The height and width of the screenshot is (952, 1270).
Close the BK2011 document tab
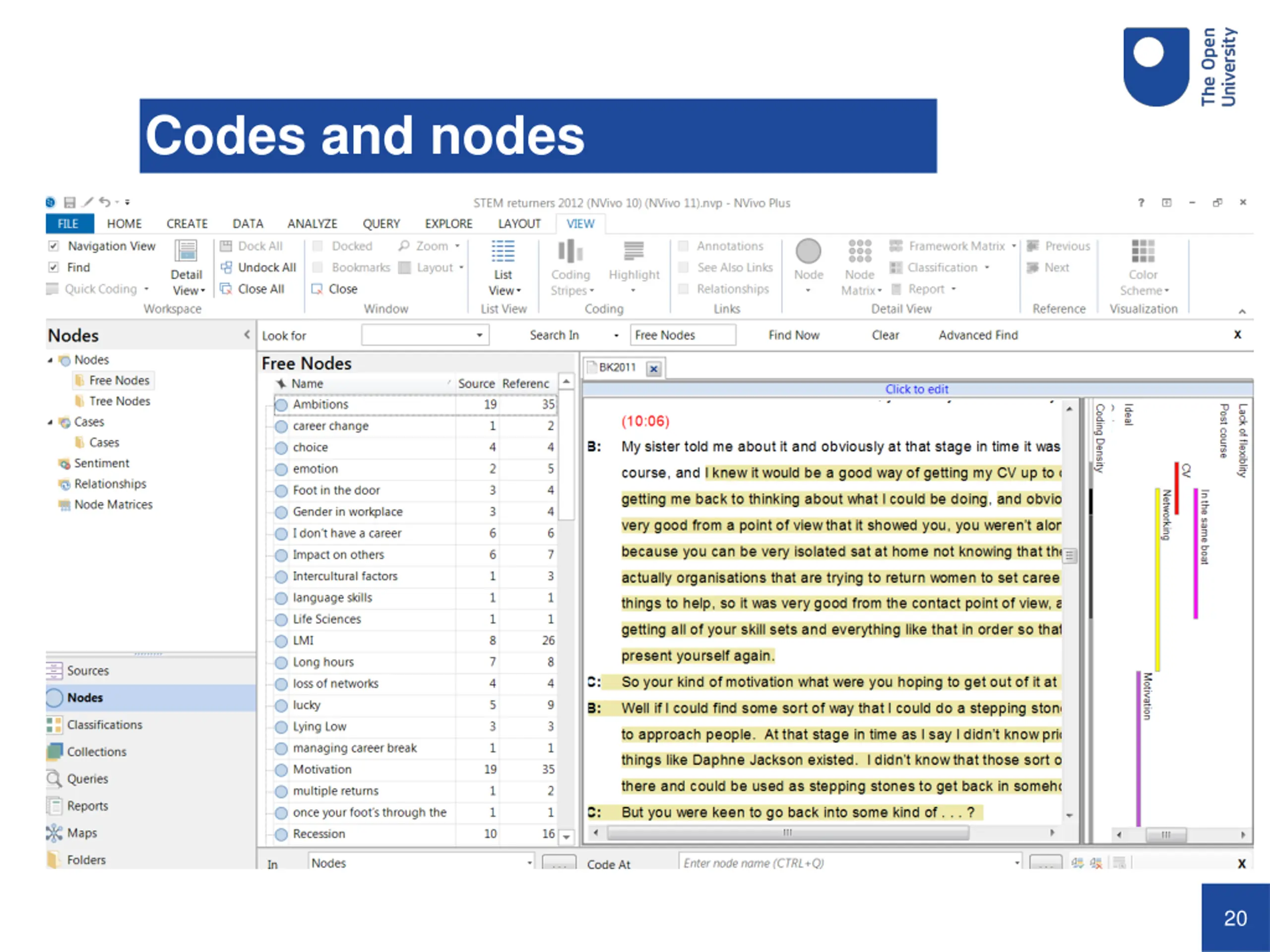coord(653,369)
